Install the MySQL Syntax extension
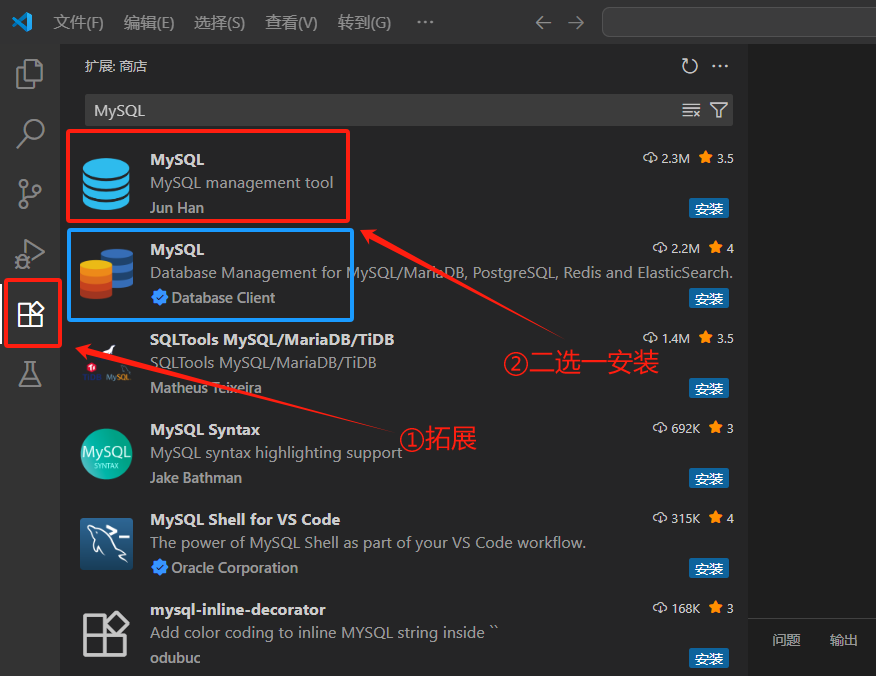876x676 pixels. pyautogui.click(x=708, y=478)
